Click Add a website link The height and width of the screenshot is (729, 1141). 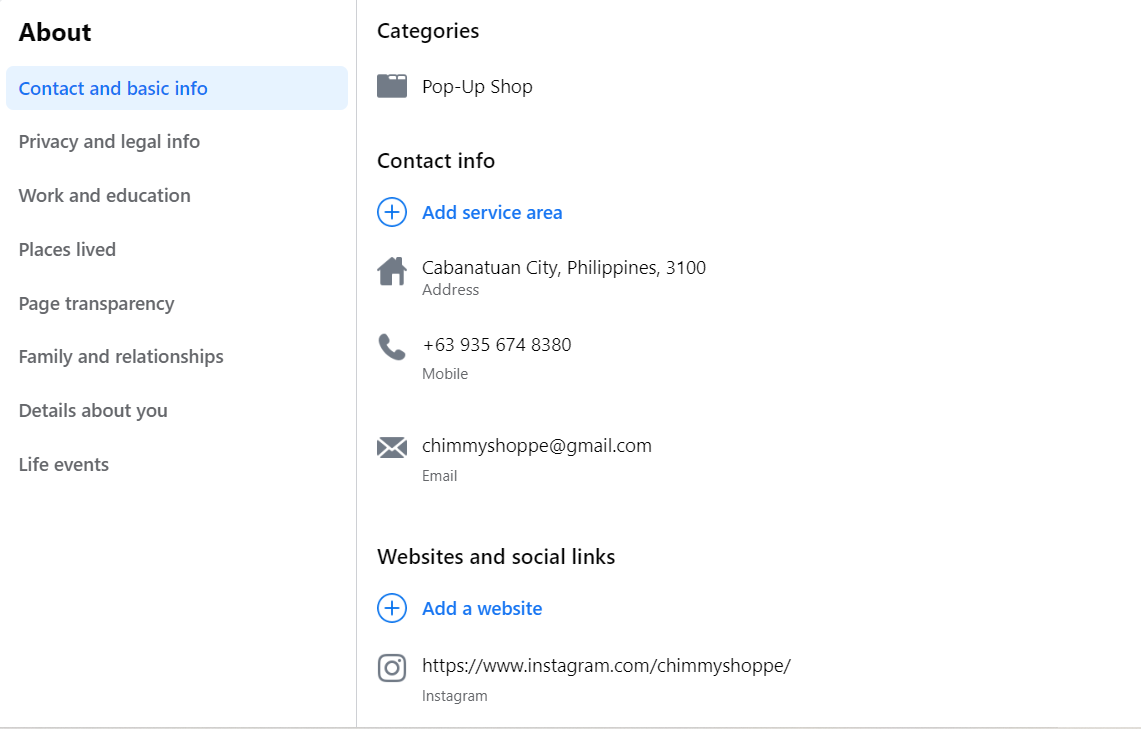pyautogui.click(x=482, y=608)
